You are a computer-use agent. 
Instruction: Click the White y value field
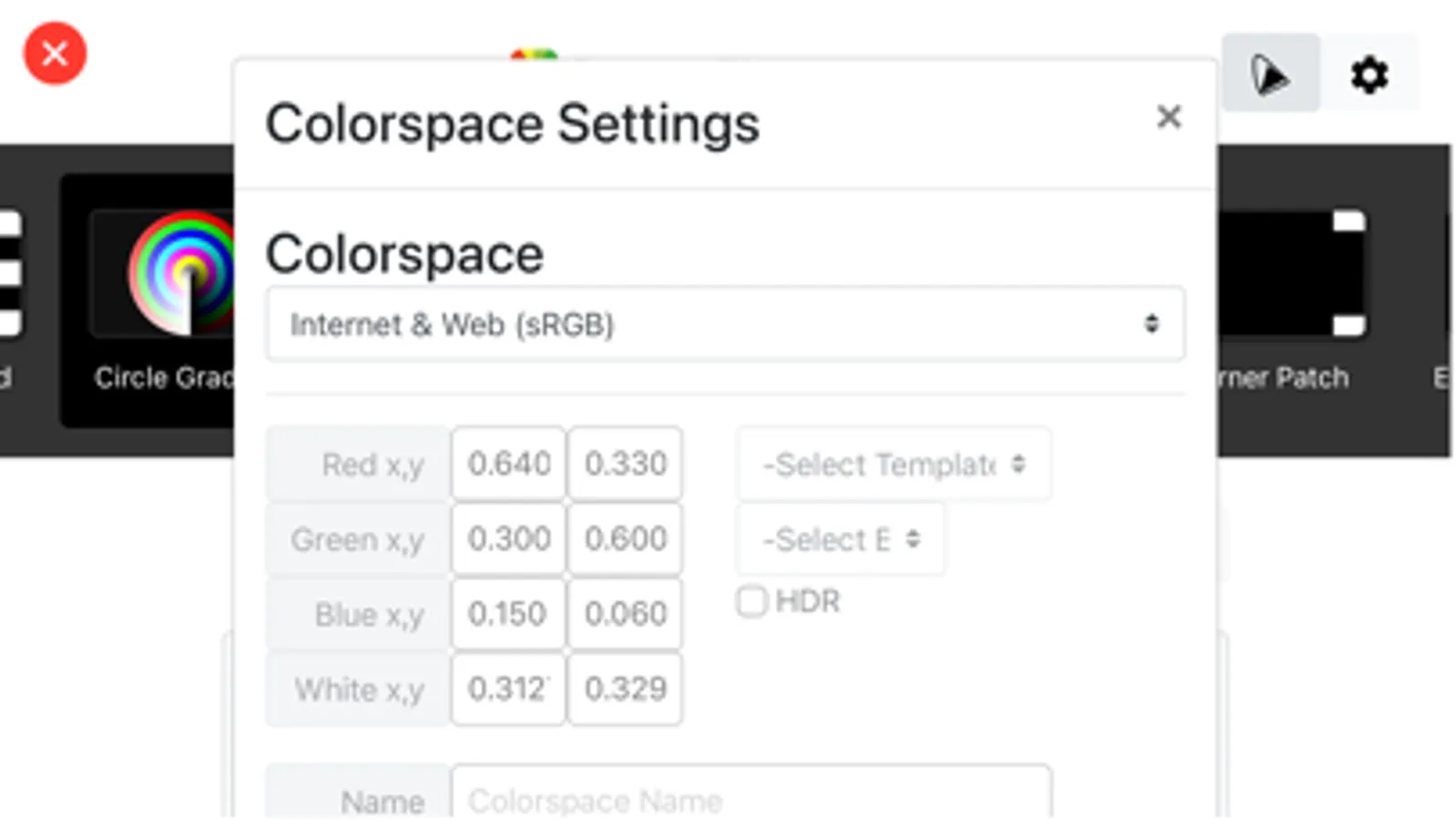coord(625,688)
